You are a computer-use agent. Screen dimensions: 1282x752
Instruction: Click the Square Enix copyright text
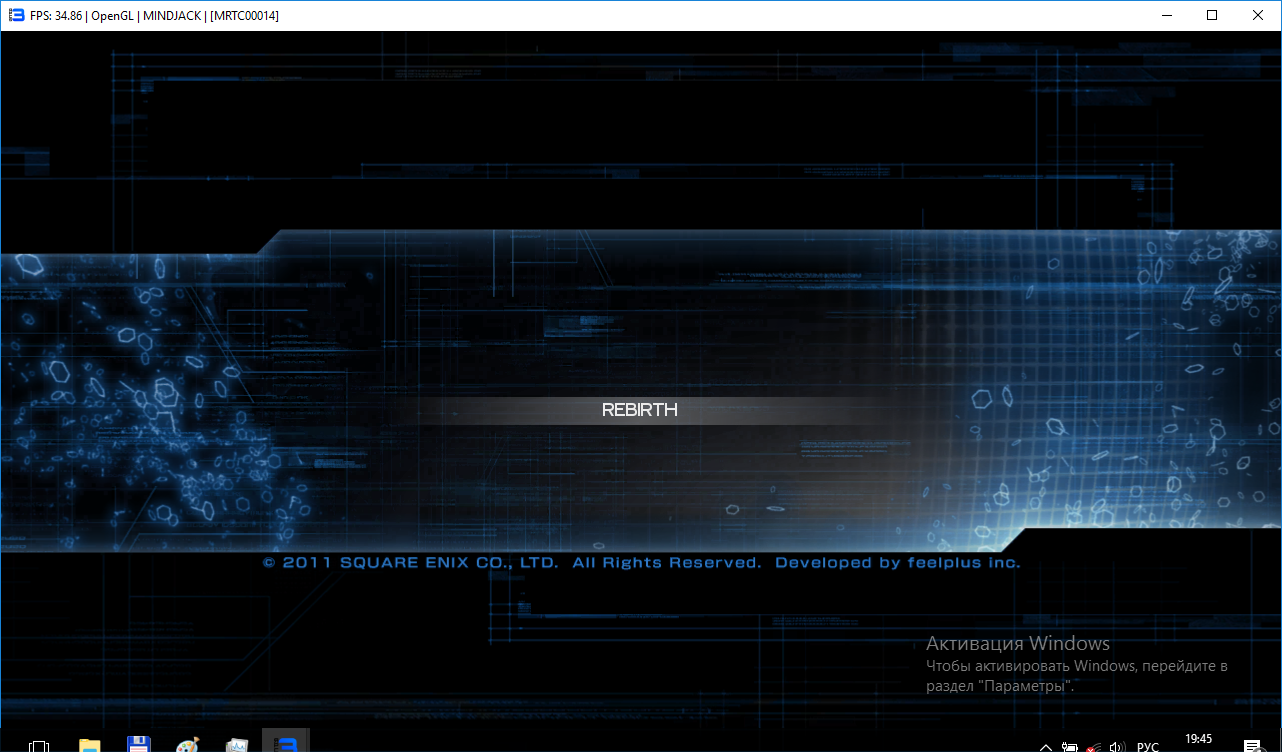tap(641, 563)
